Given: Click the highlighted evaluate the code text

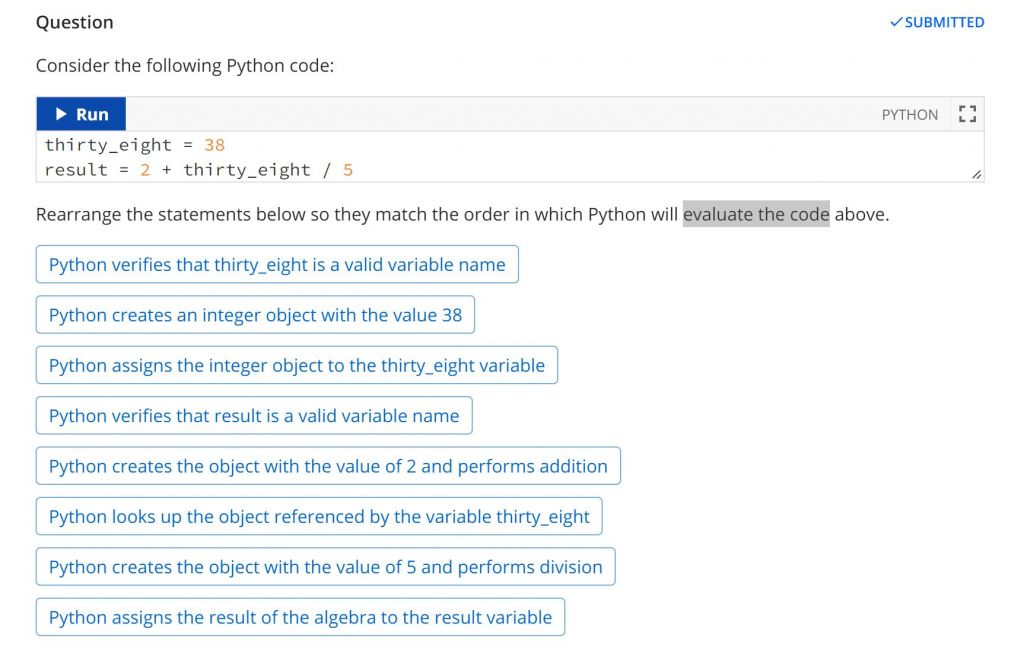Looking at the screenshot, I should pyautogui.click(x=754, y=214).
